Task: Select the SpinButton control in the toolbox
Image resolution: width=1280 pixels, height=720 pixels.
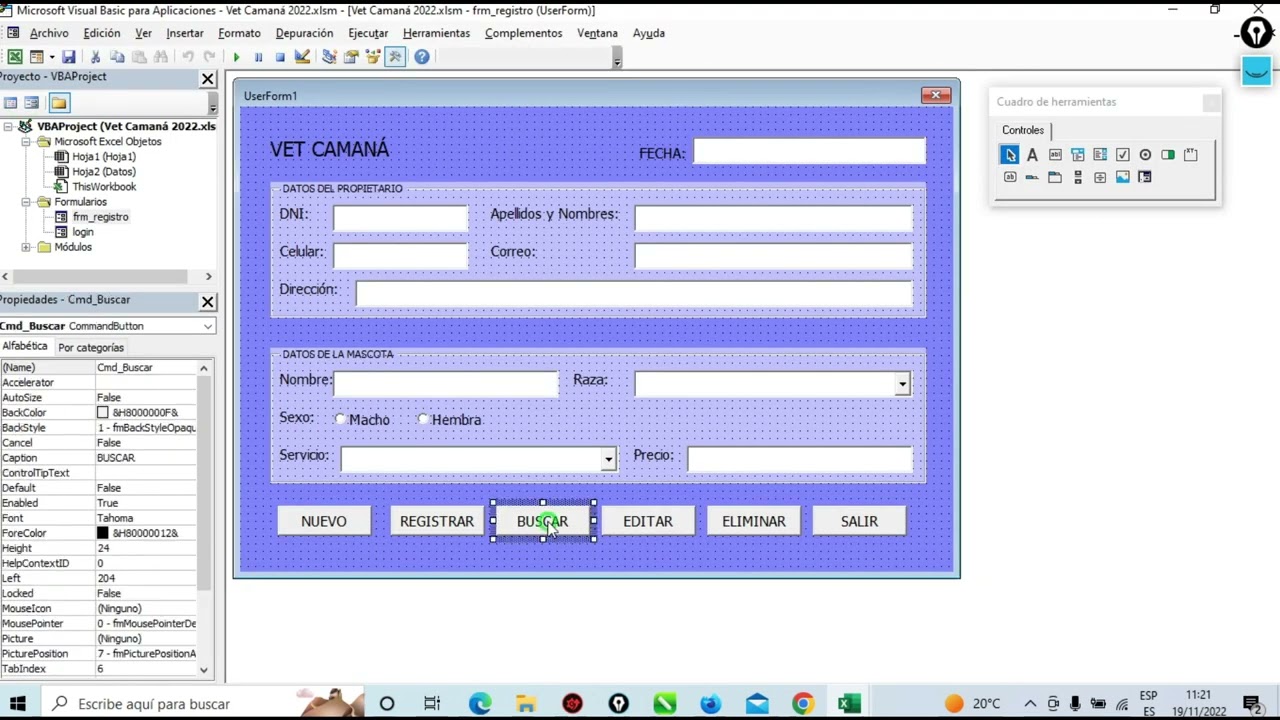Action: pos(1100,177)
